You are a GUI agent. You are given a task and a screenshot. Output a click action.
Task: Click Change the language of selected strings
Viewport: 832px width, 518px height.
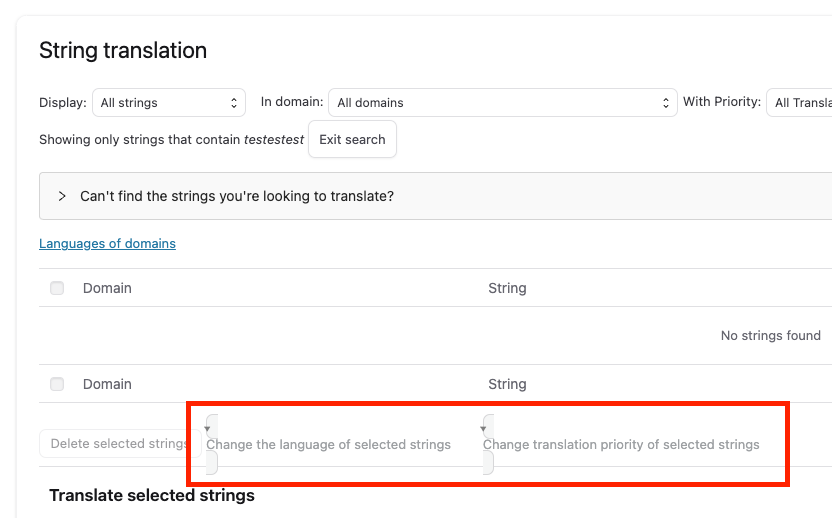point(328,445)
